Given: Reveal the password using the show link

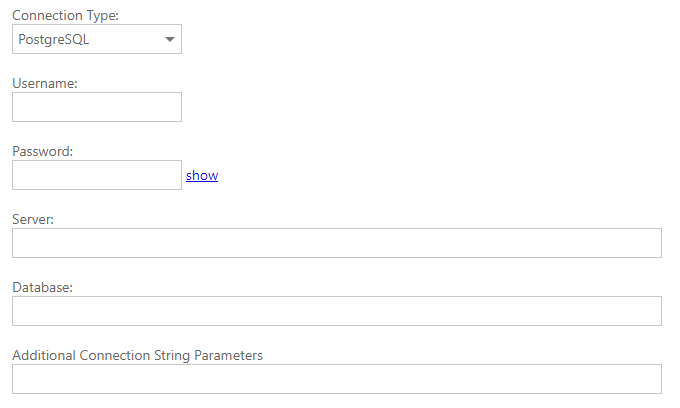Looking at the screenshot, I should coord(201,175).
